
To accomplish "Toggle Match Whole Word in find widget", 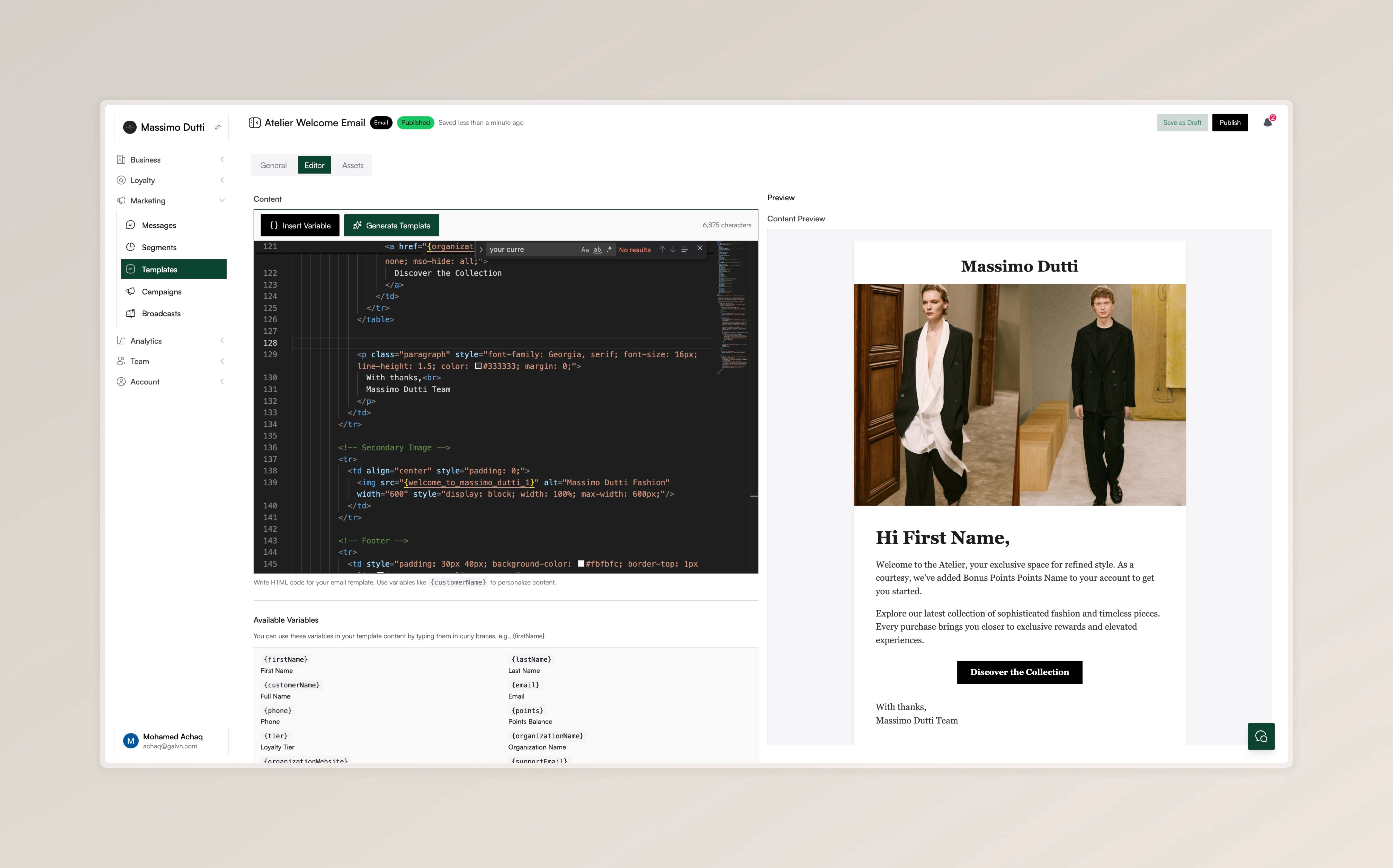I will [597, 250].
